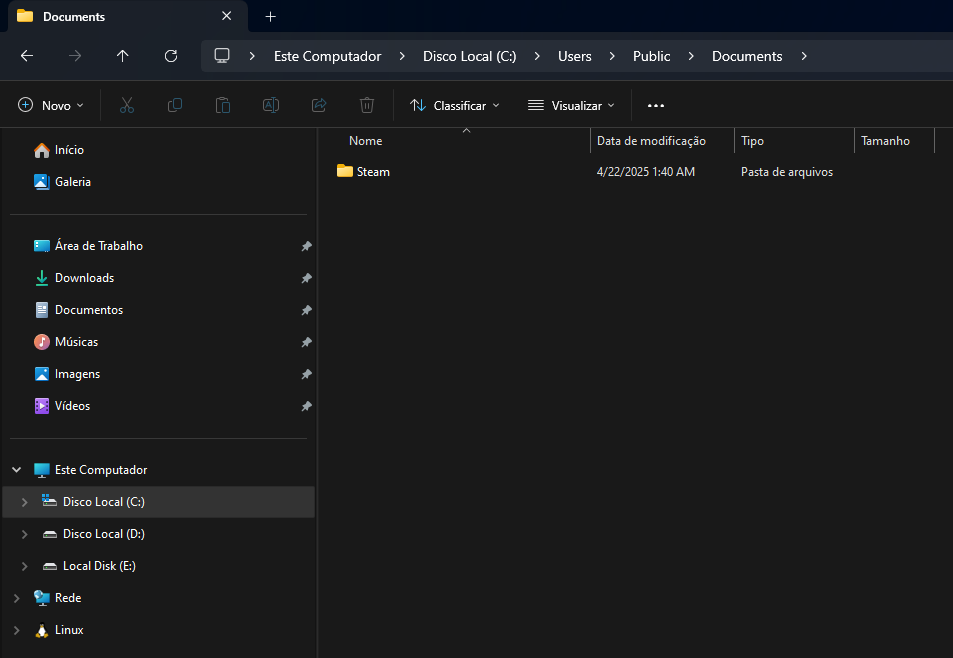
Task: Click the Delete trash can icon
Action: pos(367,105)
